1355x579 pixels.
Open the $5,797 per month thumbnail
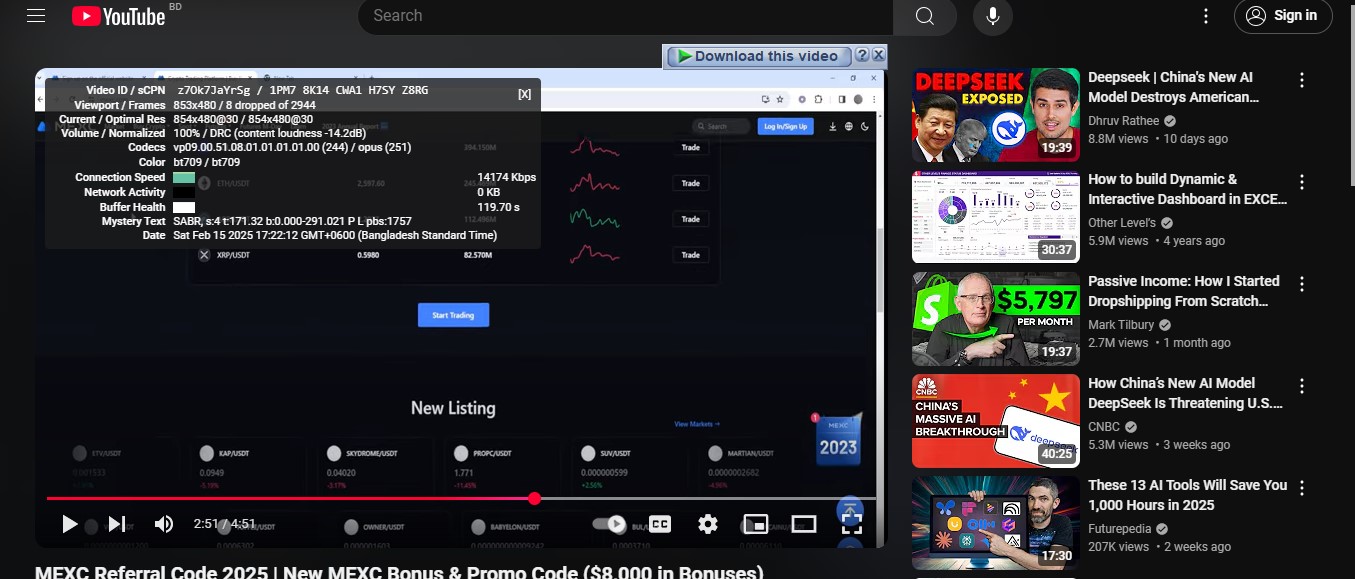pos(996,319)
